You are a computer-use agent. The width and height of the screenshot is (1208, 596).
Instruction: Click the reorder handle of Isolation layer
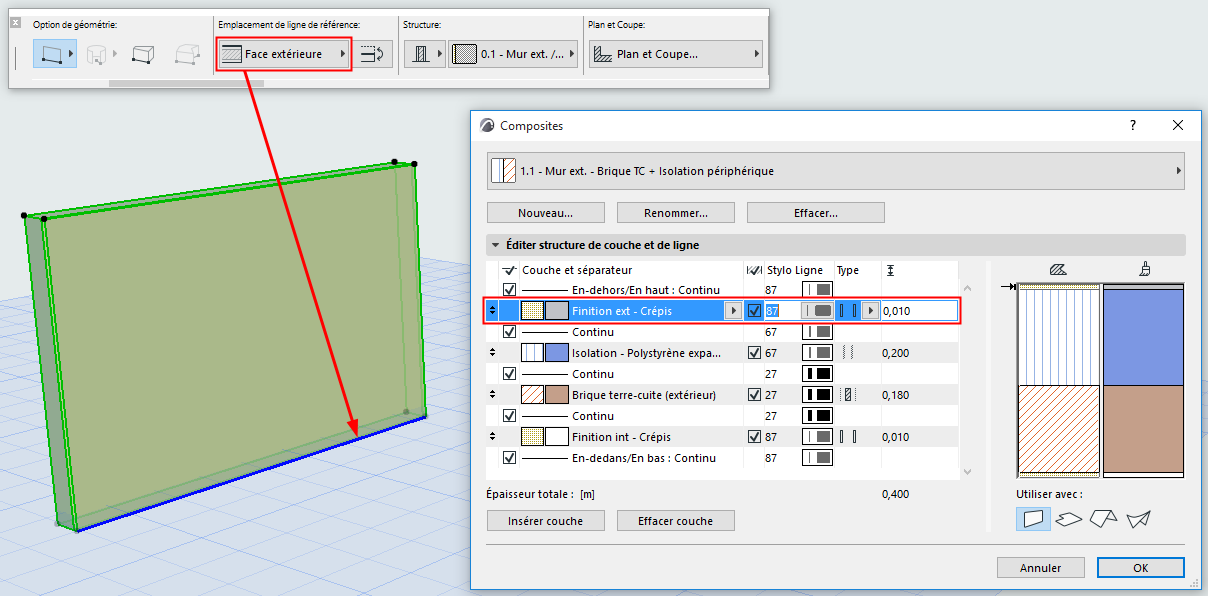pos(492,353)
